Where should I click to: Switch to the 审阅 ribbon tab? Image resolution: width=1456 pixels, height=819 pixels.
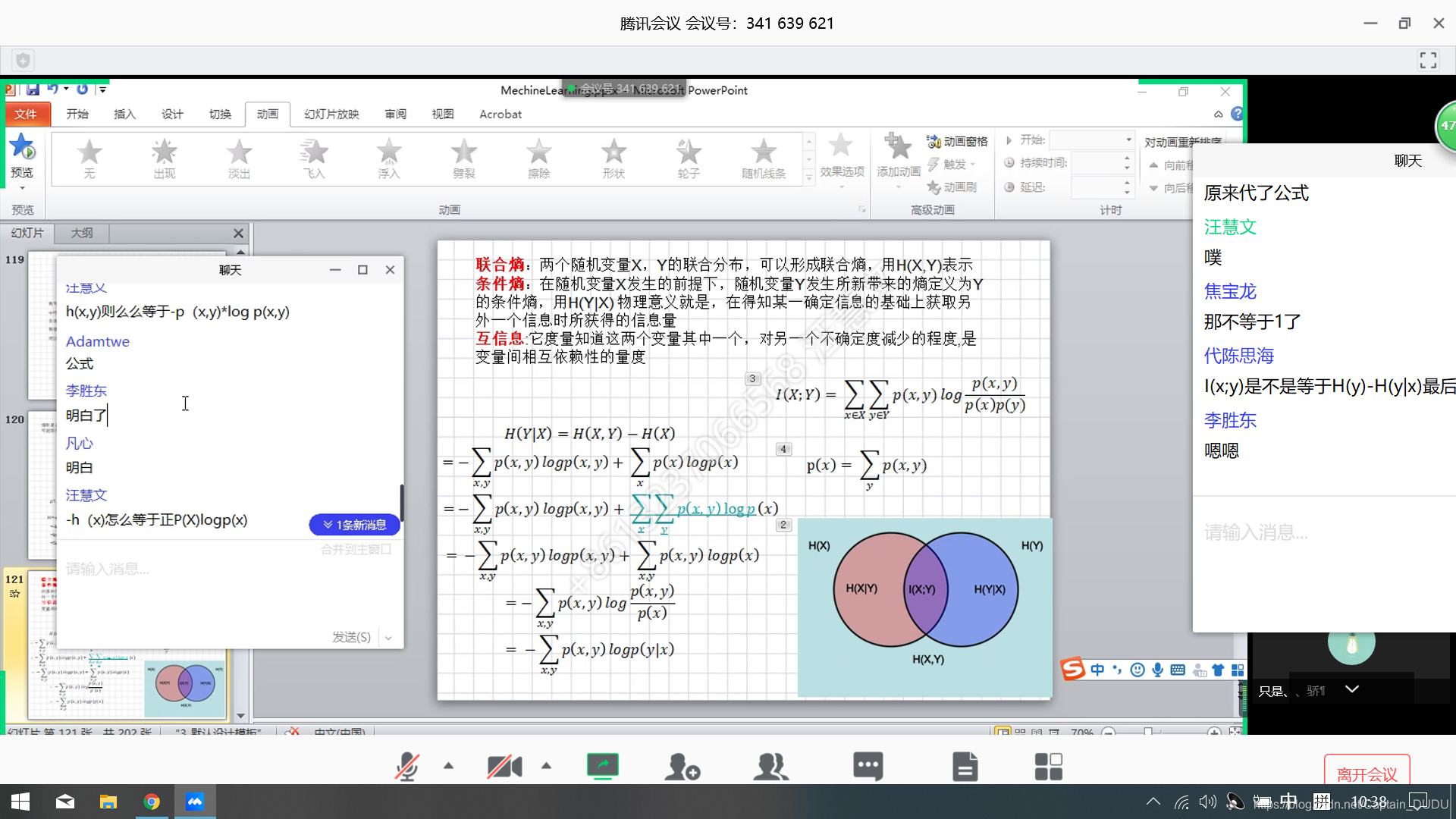pyautogui.click(x=395, y=114)
